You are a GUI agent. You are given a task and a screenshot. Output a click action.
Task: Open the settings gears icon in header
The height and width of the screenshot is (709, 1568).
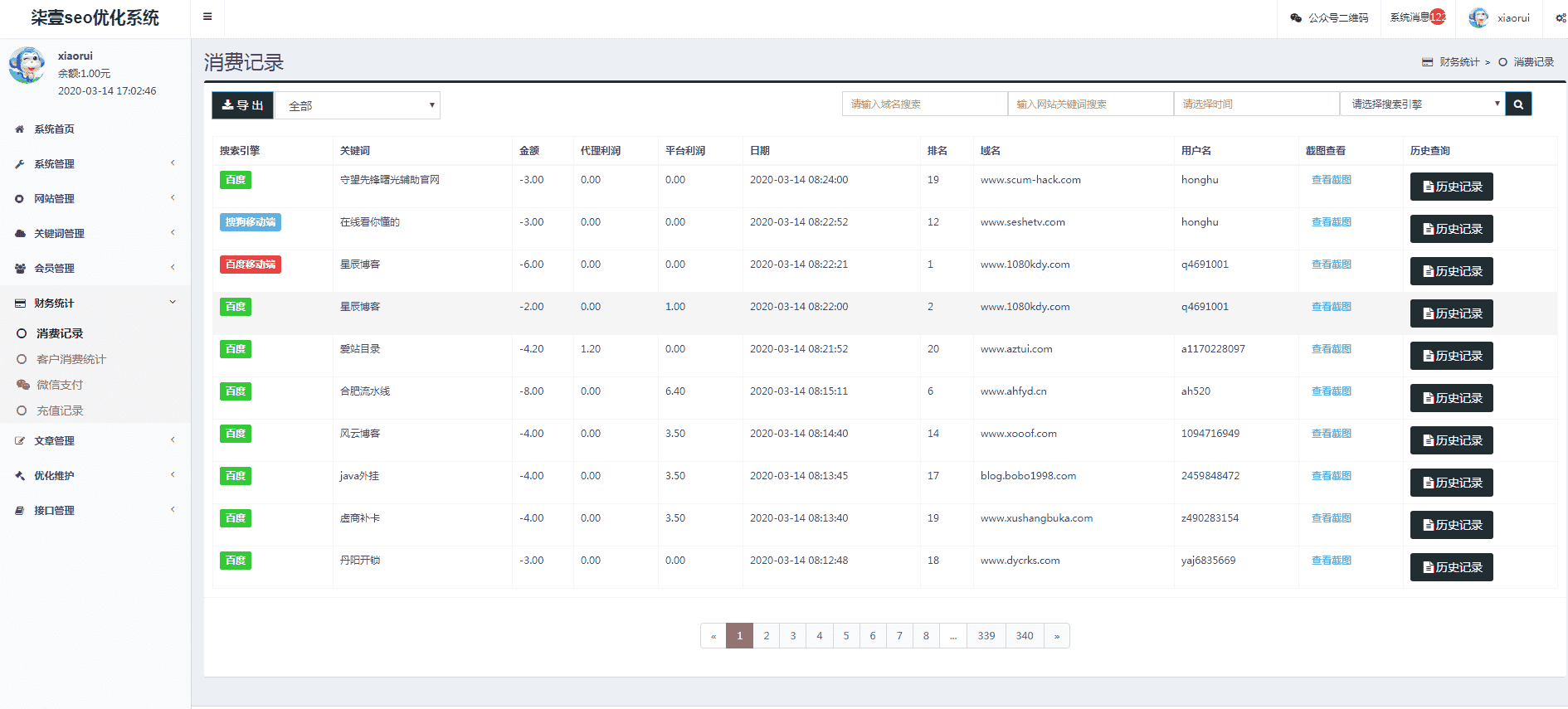pos(1560,18)
